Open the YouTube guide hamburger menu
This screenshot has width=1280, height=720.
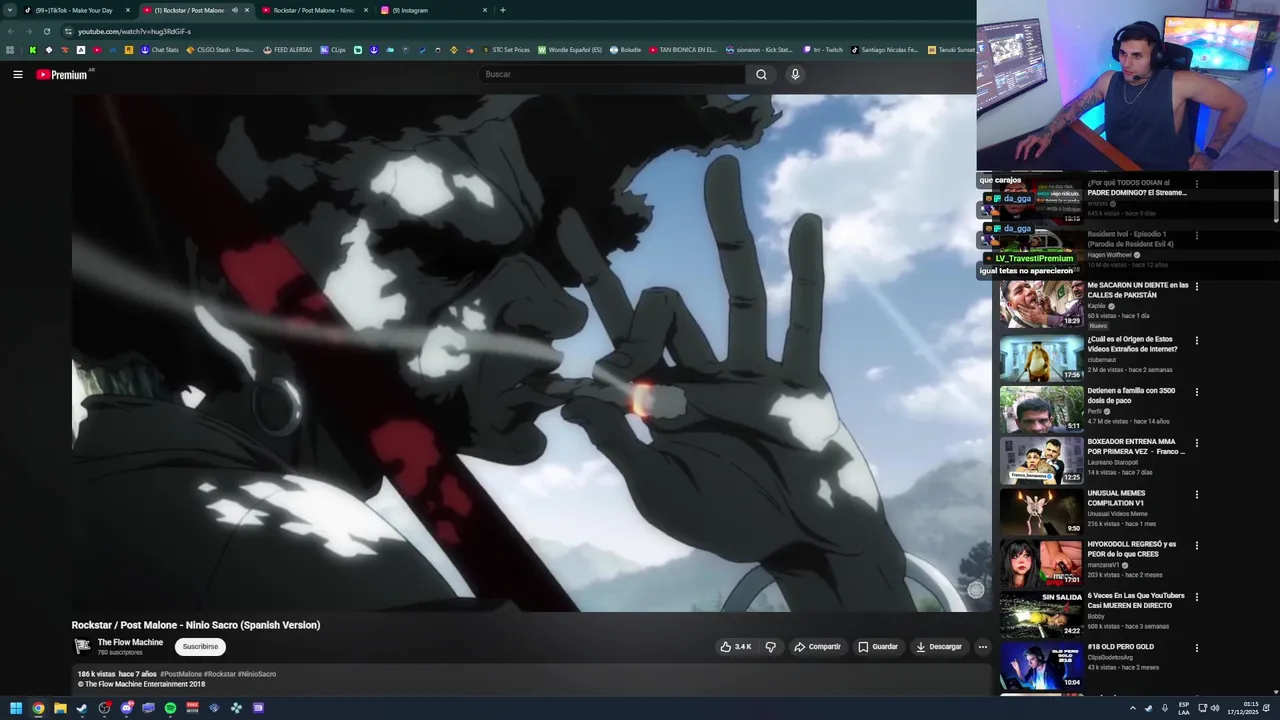tap(17, 74)
